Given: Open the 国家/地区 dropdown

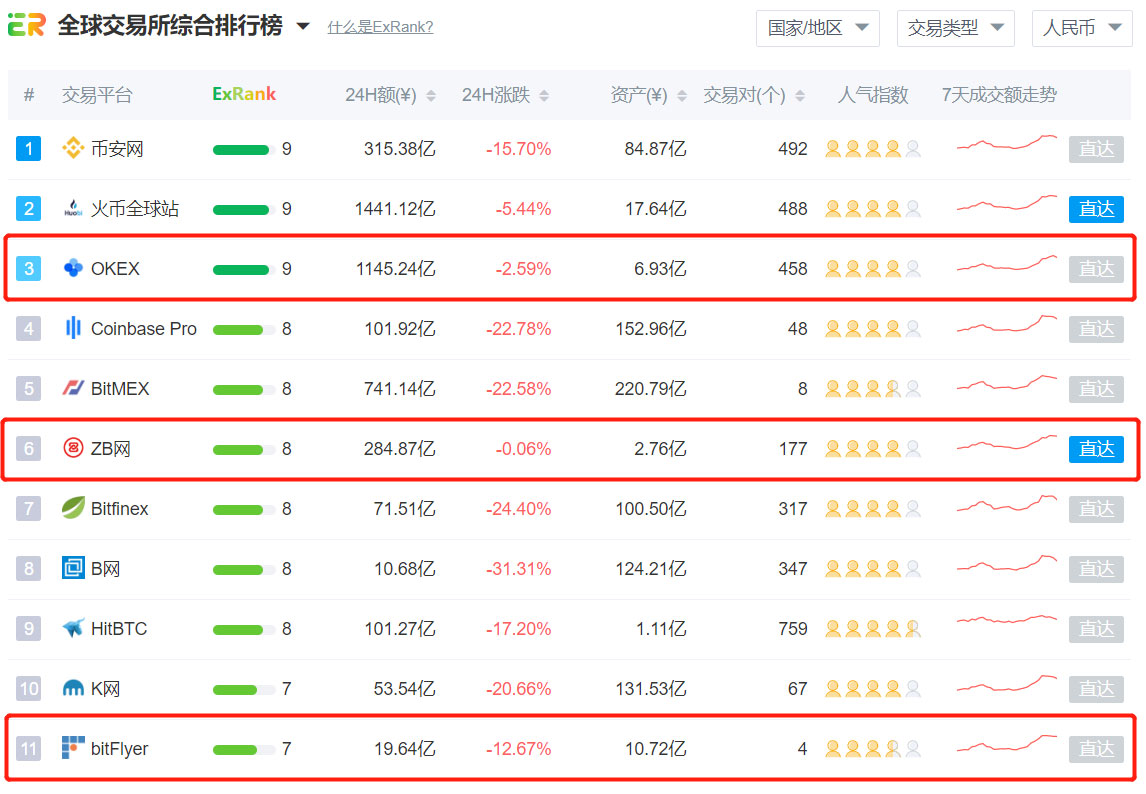Looking at the screenshot, I should point(818,29).
